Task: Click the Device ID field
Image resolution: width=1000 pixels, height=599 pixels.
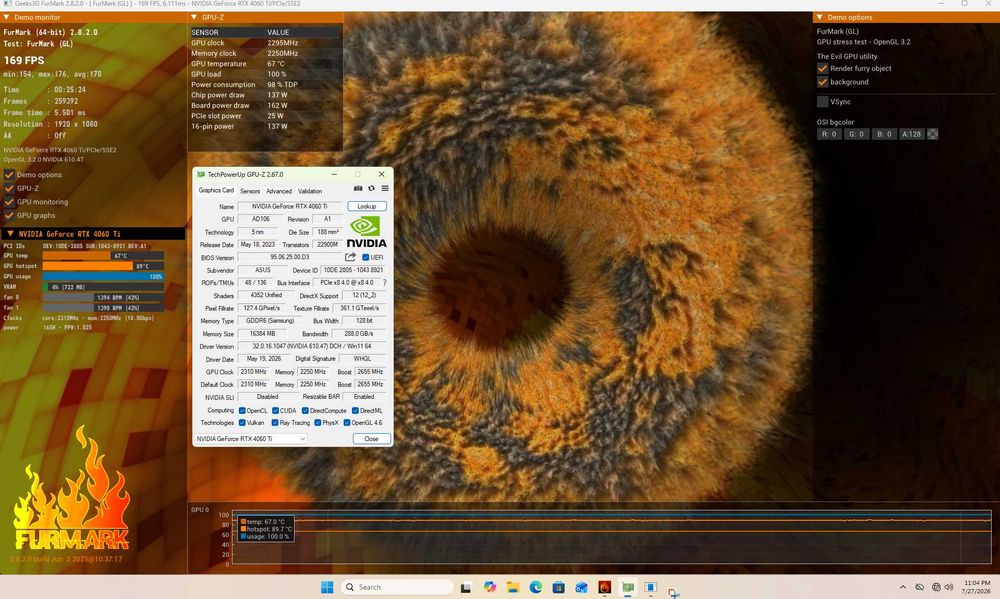Action: (x=353, y=270)
